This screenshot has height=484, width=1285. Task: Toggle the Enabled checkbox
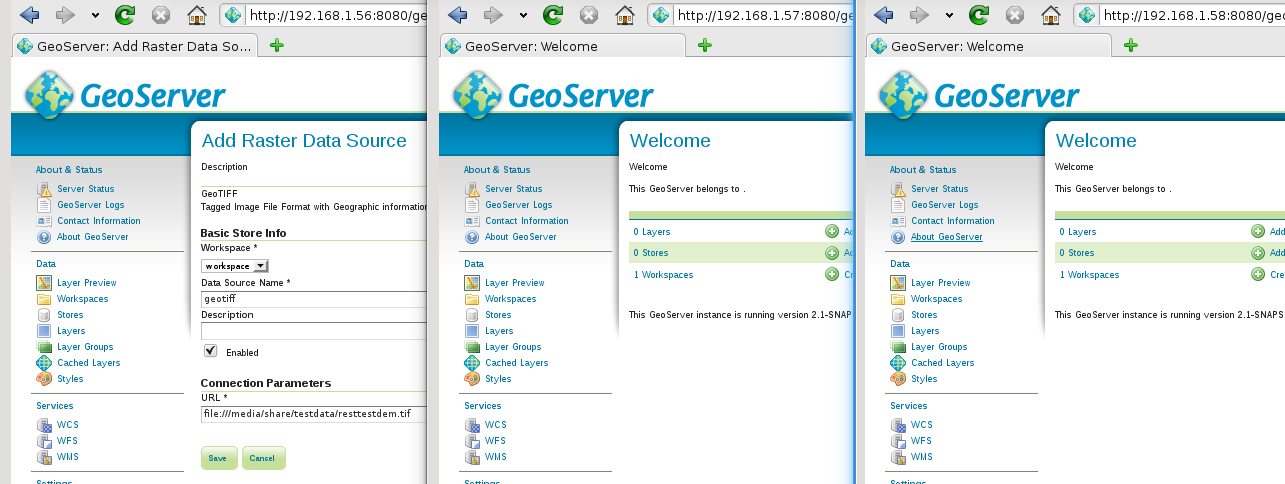pos(210,351)
